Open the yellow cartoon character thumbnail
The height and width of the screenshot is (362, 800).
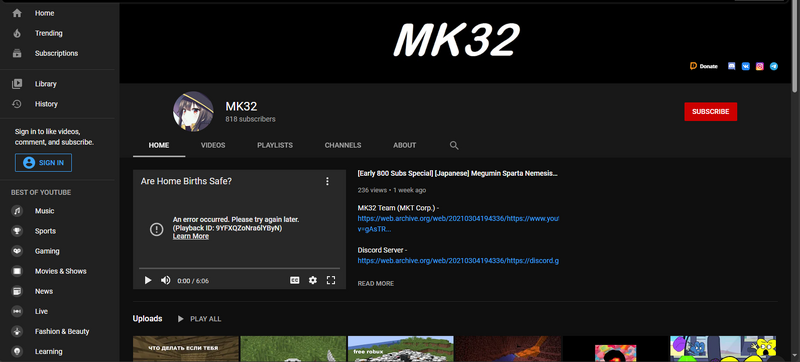coord(723,349)
